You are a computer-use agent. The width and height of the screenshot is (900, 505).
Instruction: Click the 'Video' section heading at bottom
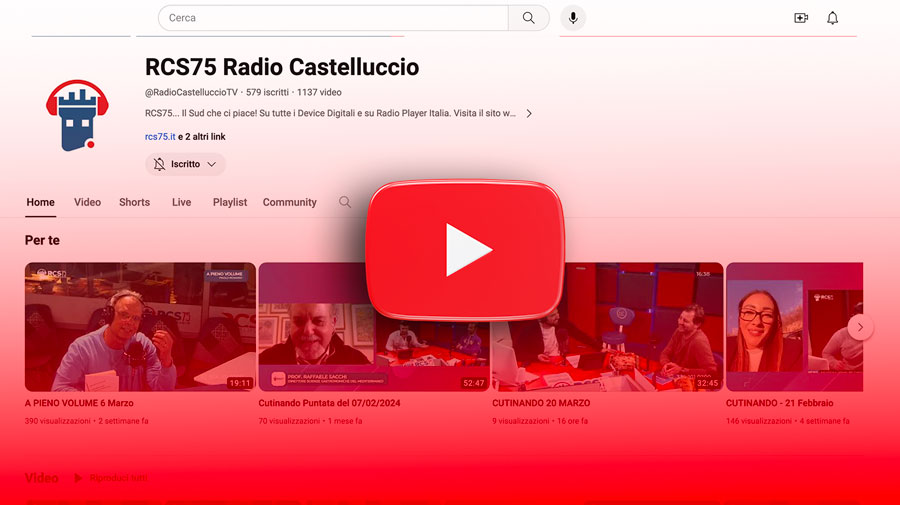pos(41,477)
